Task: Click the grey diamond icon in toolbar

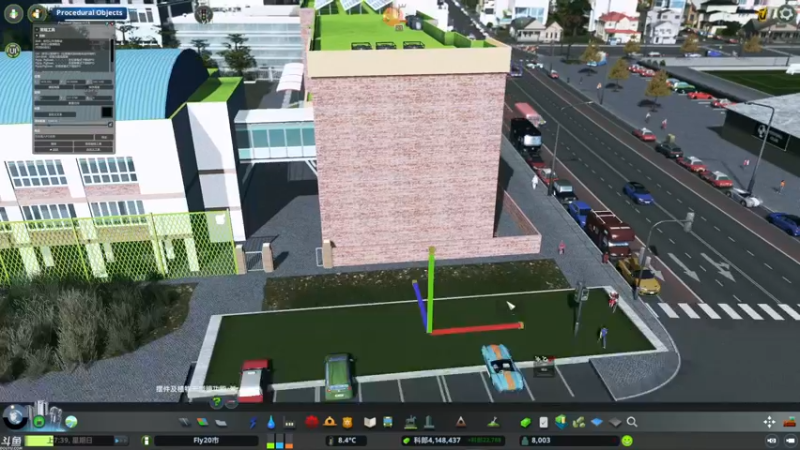Action: tap(615, 422)
